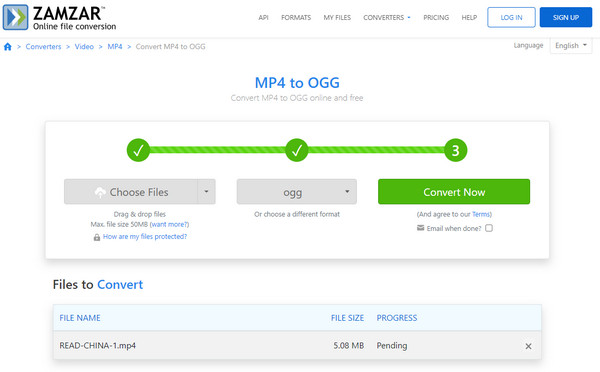The height and width of the screenshot is (372, 600).
Task: Enable the Email when done checkbox
Action: pos(489,228)
